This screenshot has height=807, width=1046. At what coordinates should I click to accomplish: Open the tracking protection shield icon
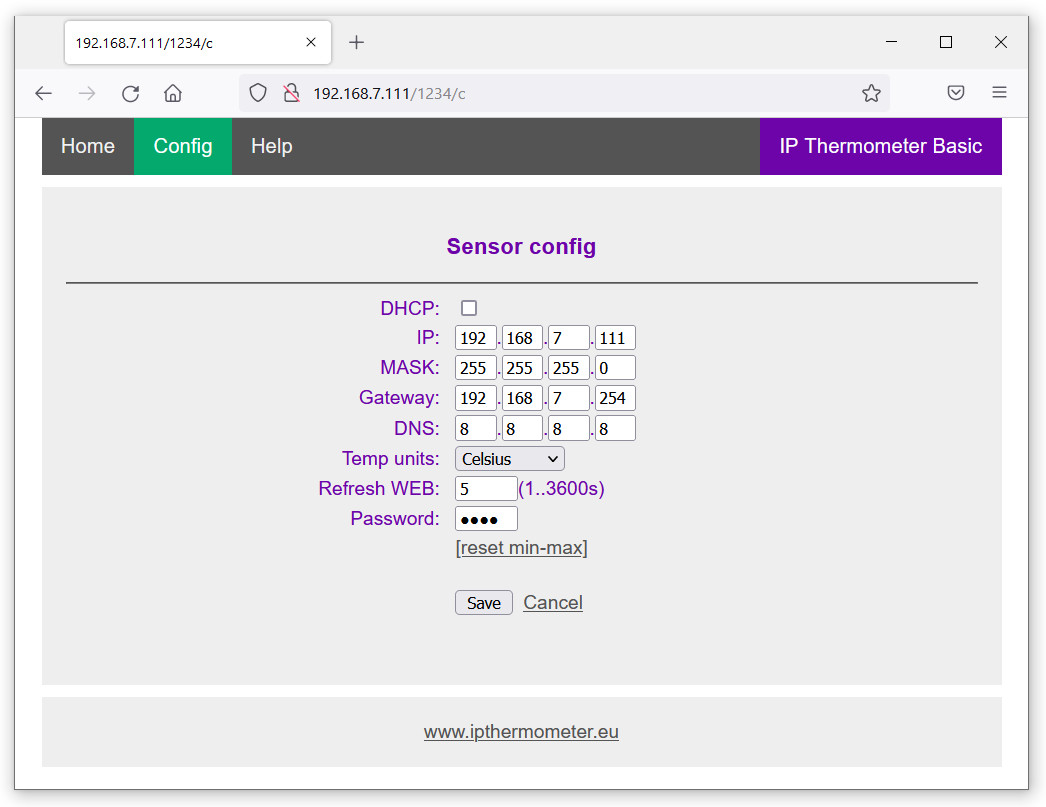258,93
